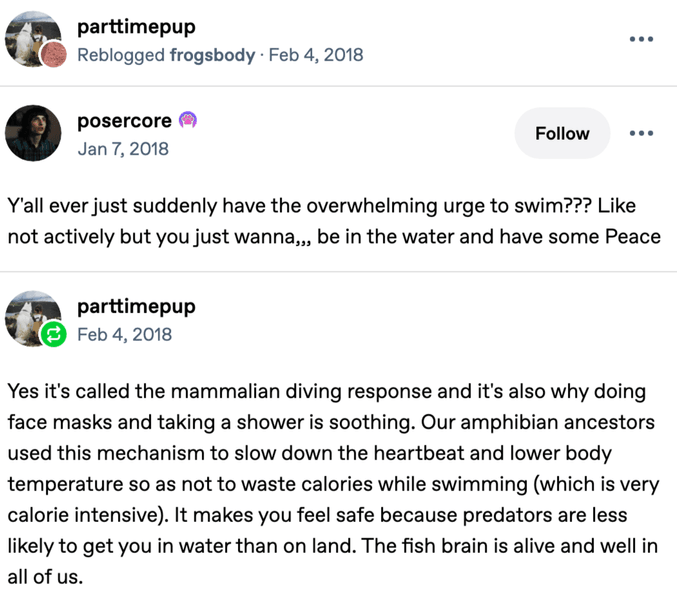Click the Feb 4, 2018 date under the reply's username
This screenshot has width=677, height=600.
[x=124, y=334]
